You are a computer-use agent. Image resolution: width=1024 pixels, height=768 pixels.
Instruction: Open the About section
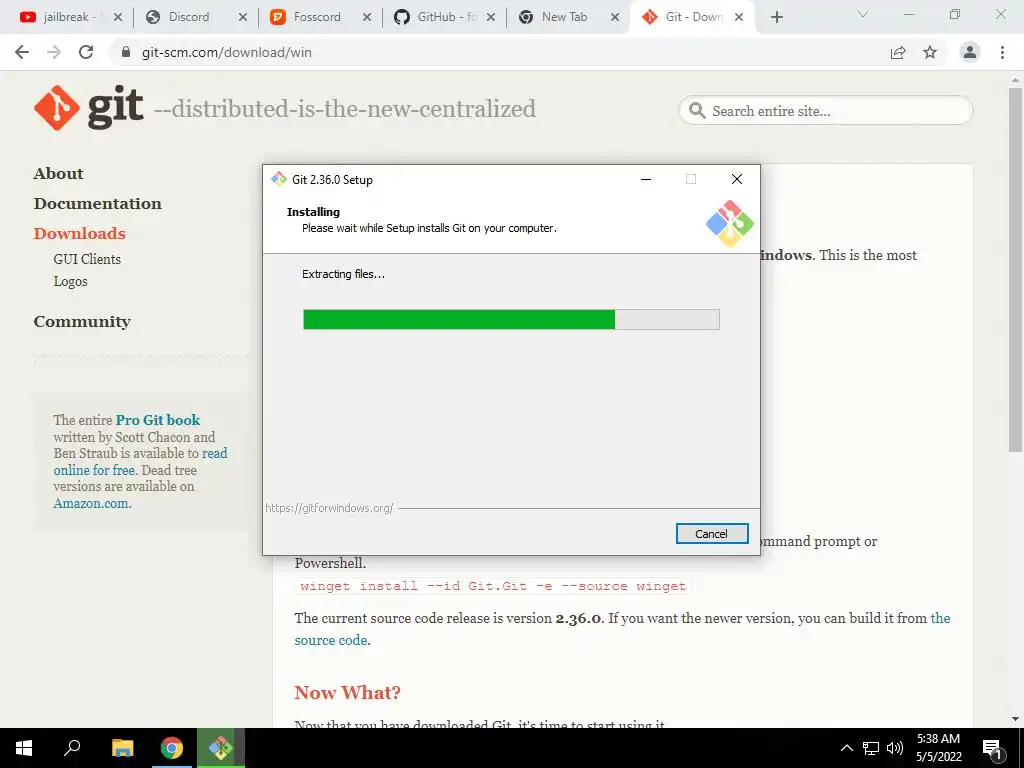click(59, 174)
